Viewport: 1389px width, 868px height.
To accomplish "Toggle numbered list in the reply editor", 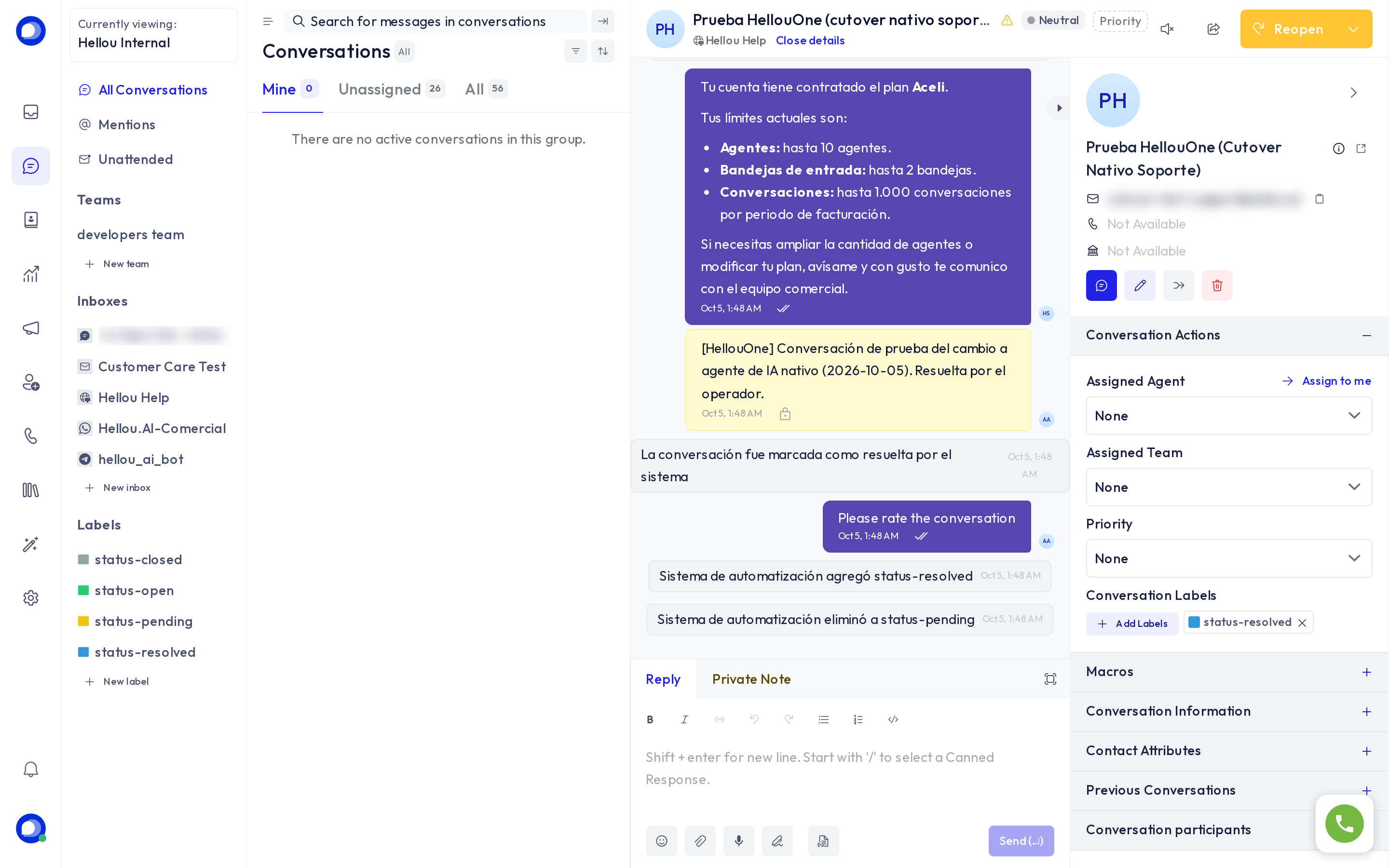I will [x=858, y=719].
